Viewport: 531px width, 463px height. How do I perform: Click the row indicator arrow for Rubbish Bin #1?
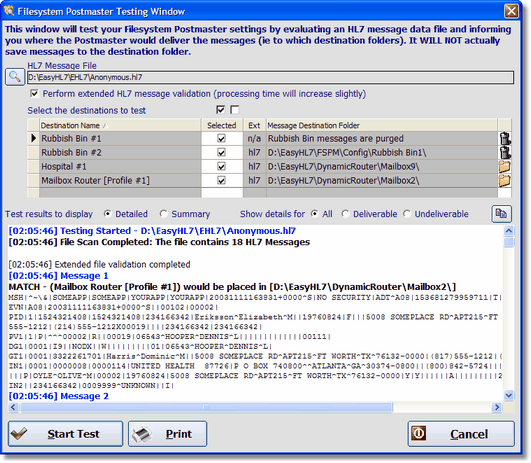coord(33,139)
